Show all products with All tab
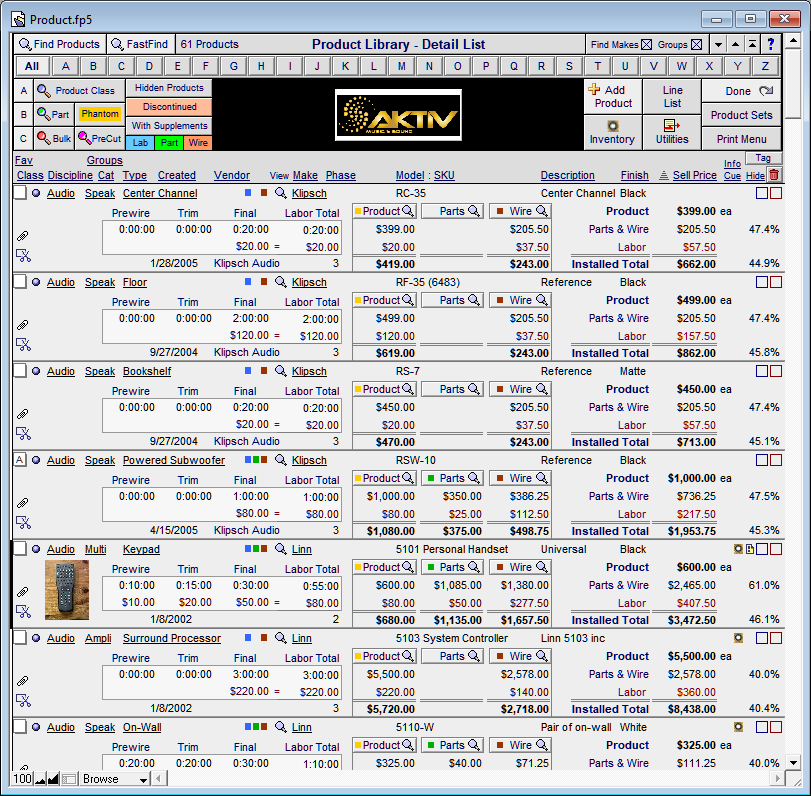The height and width of the screenshot is (796, 811). coord(32,66)
